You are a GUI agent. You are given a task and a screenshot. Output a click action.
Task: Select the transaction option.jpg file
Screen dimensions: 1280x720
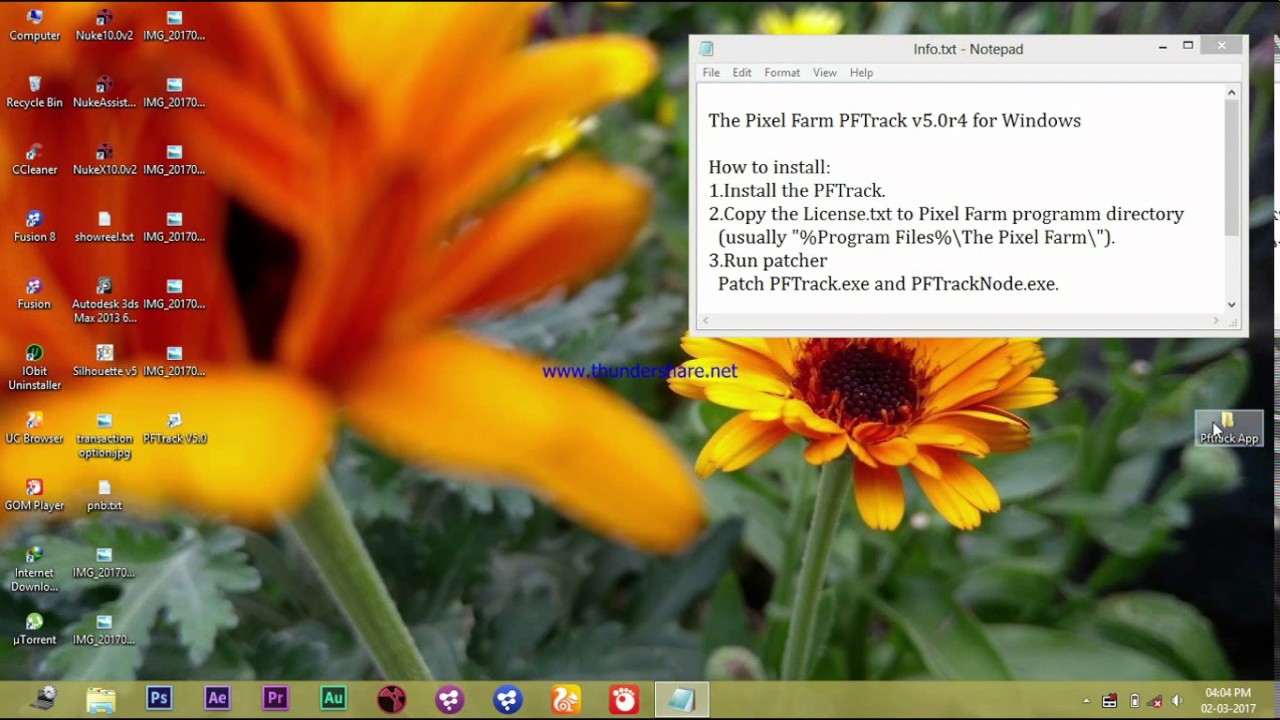104,435
